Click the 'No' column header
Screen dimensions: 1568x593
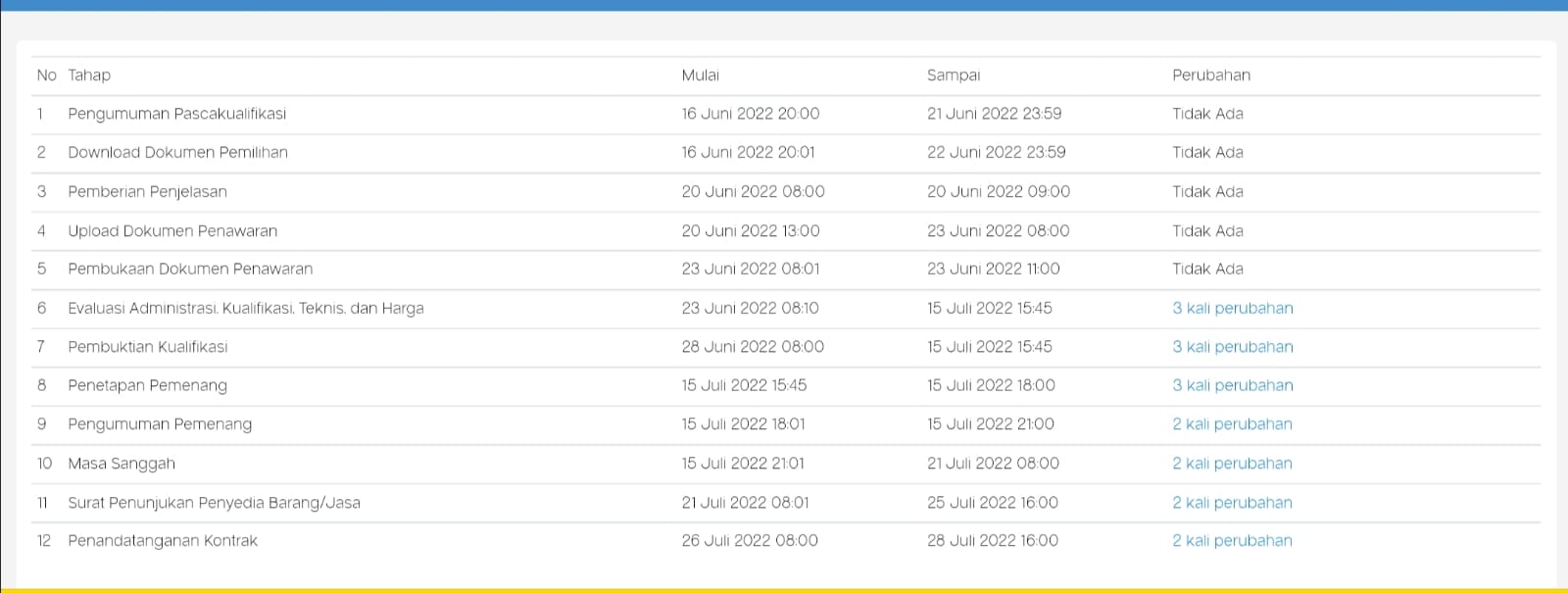click(46, 75)
